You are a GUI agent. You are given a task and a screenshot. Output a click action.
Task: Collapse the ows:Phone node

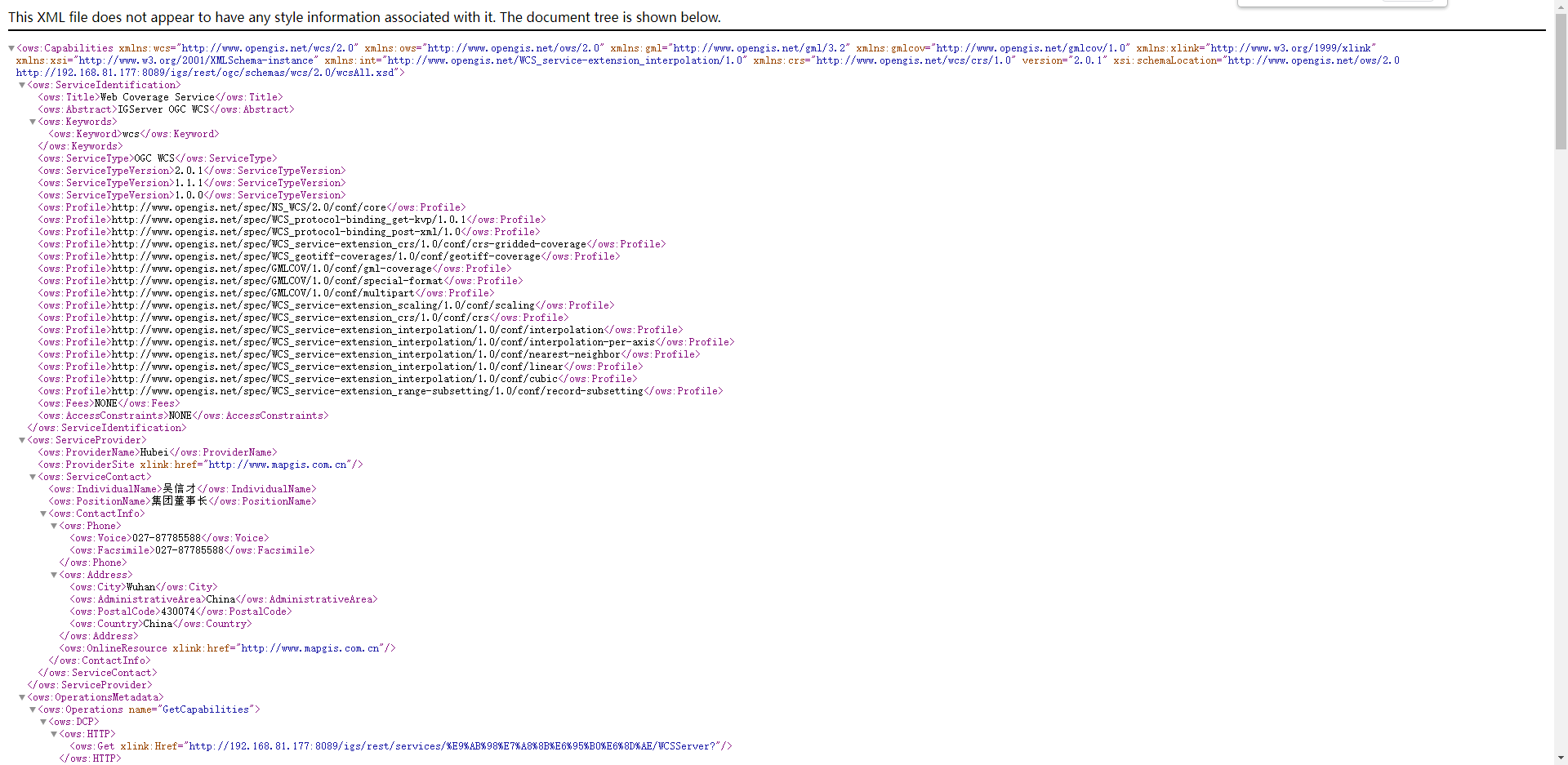(x=54, y=526)
